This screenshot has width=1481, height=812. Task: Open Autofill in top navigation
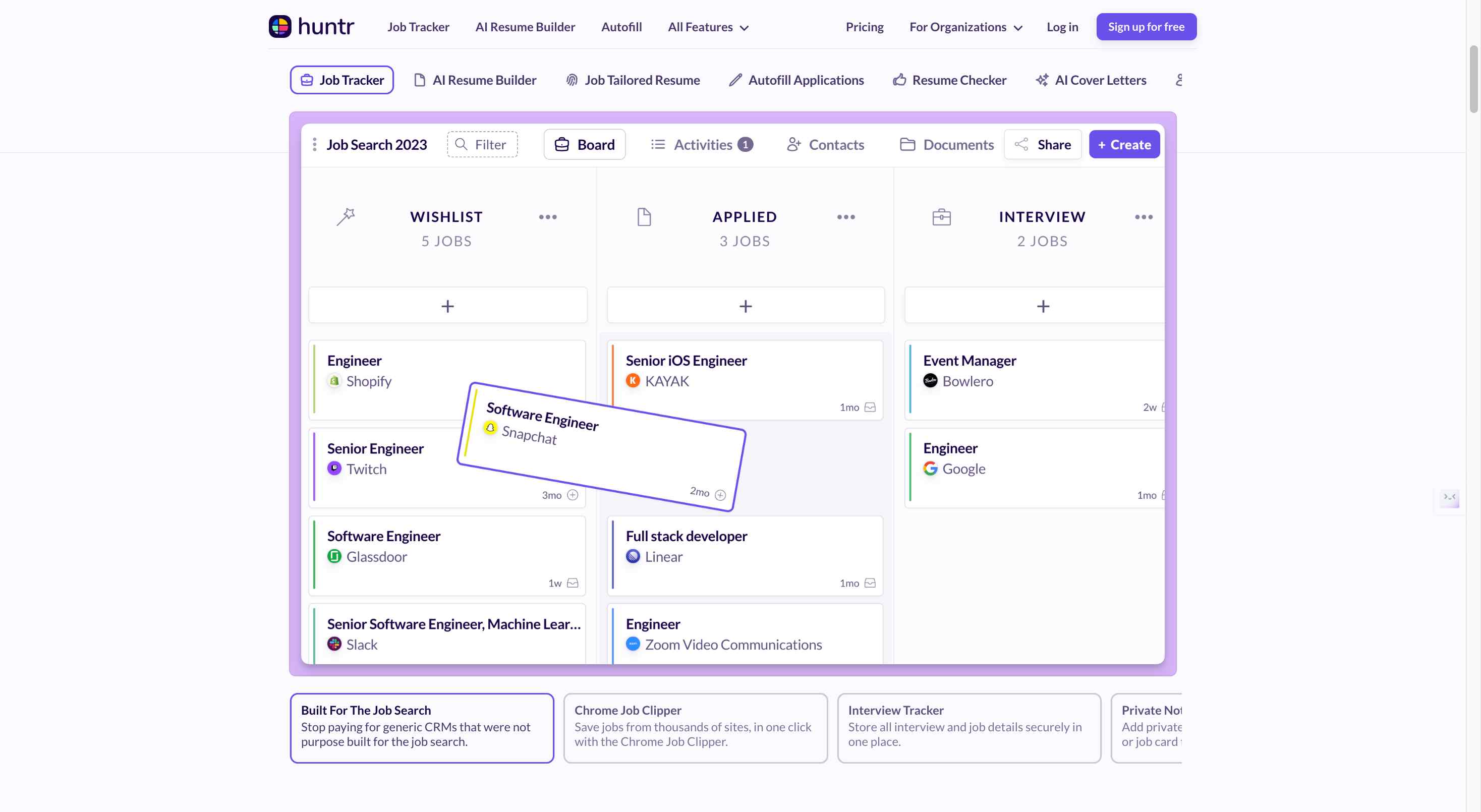click(621, 27)
